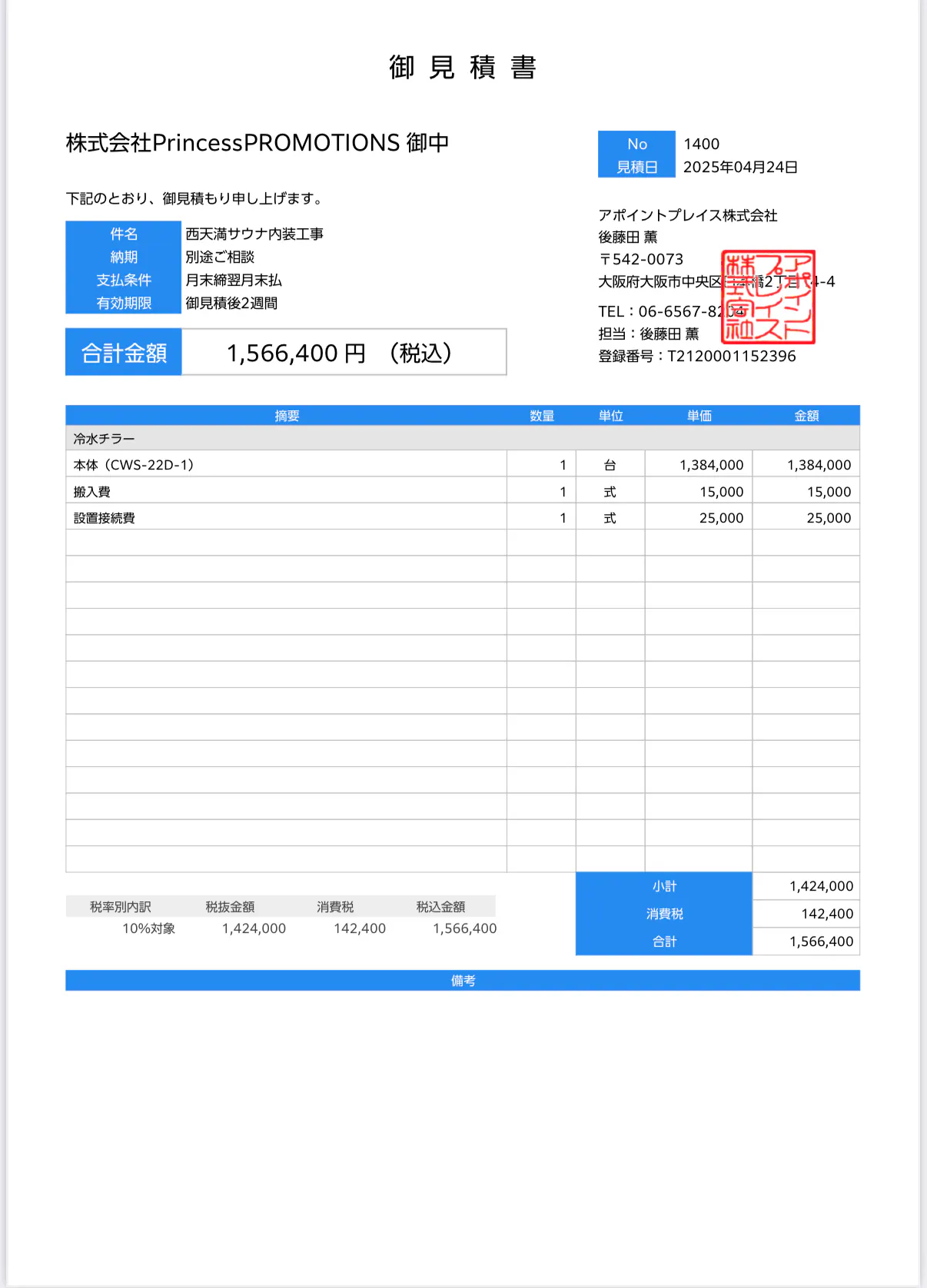Select the total amount 1,566,400 円 (税込)
The width and height of the screenshot is (927, 1288).
pos(339,353)
